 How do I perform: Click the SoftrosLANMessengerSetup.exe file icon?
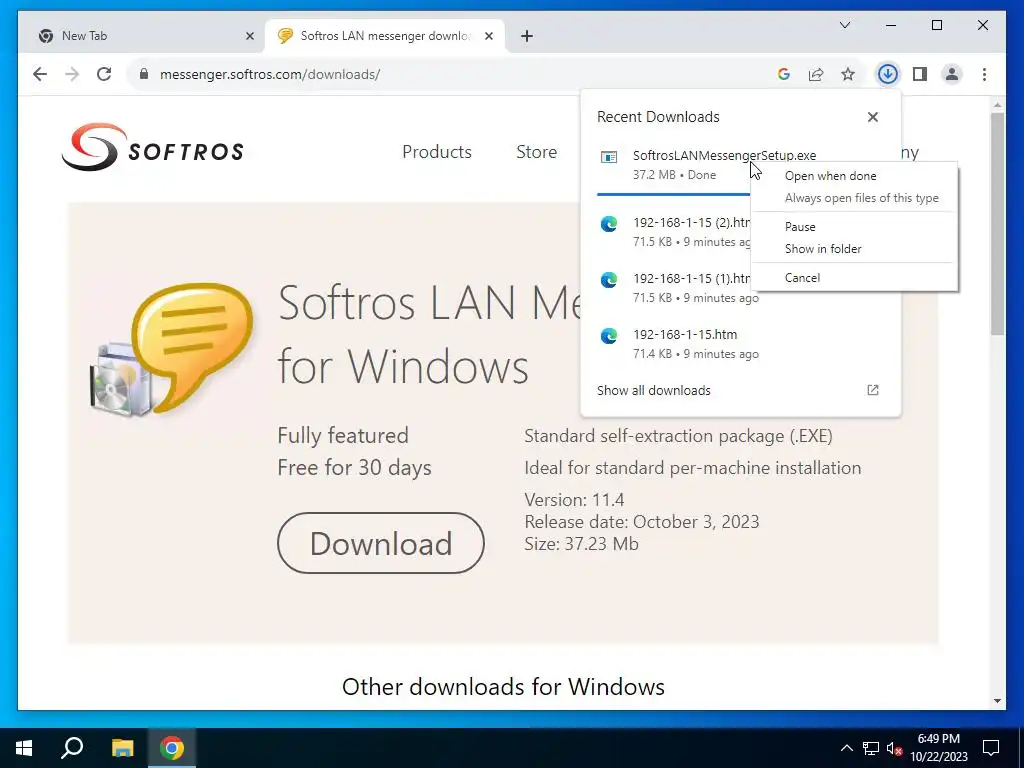click(x=609, y=157)
